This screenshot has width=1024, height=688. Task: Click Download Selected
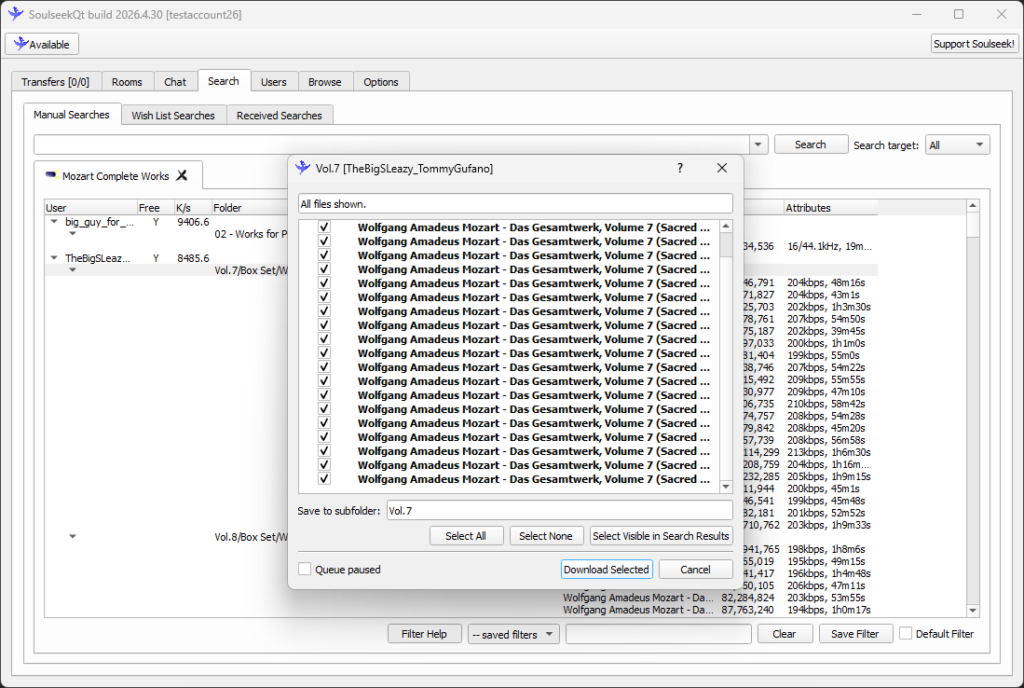click(x=606, y=569)
